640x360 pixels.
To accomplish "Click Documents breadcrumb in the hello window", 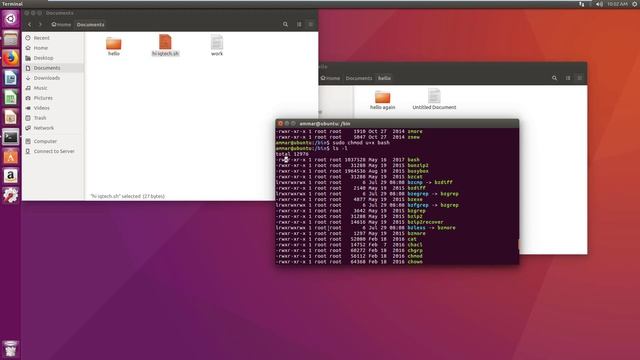I will [x=359, y=78].
